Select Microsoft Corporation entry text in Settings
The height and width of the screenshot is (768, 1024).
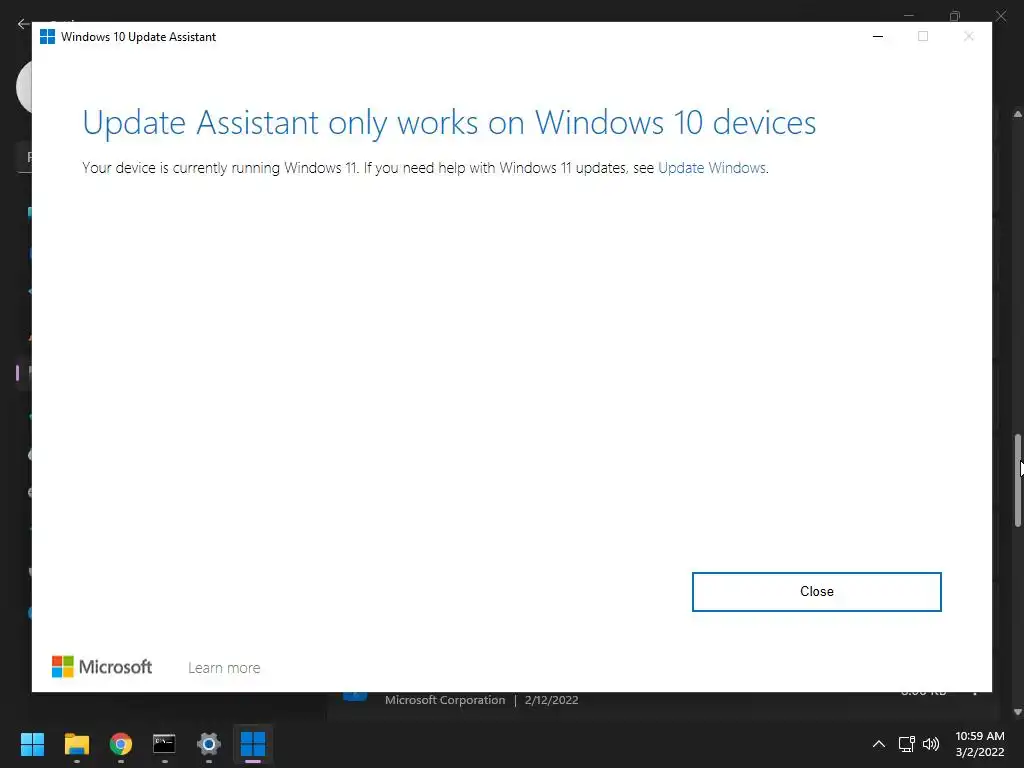point(445,700)
